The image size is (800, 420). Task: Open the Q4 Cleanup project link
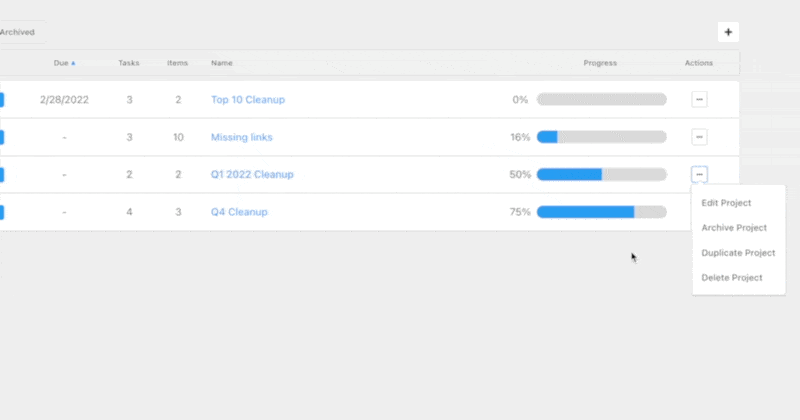click(x=239, y=212)
